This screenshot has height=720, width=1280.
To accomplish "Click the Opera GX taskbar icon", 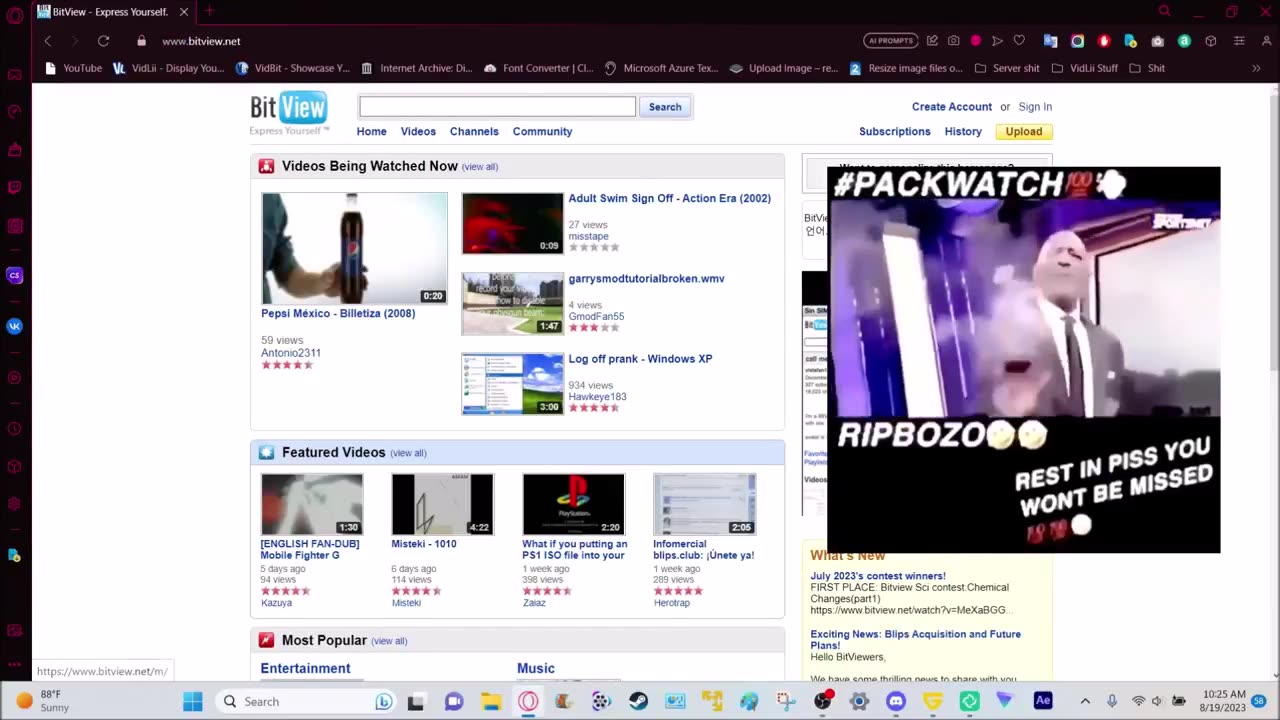I will click(x=528, y=701).
